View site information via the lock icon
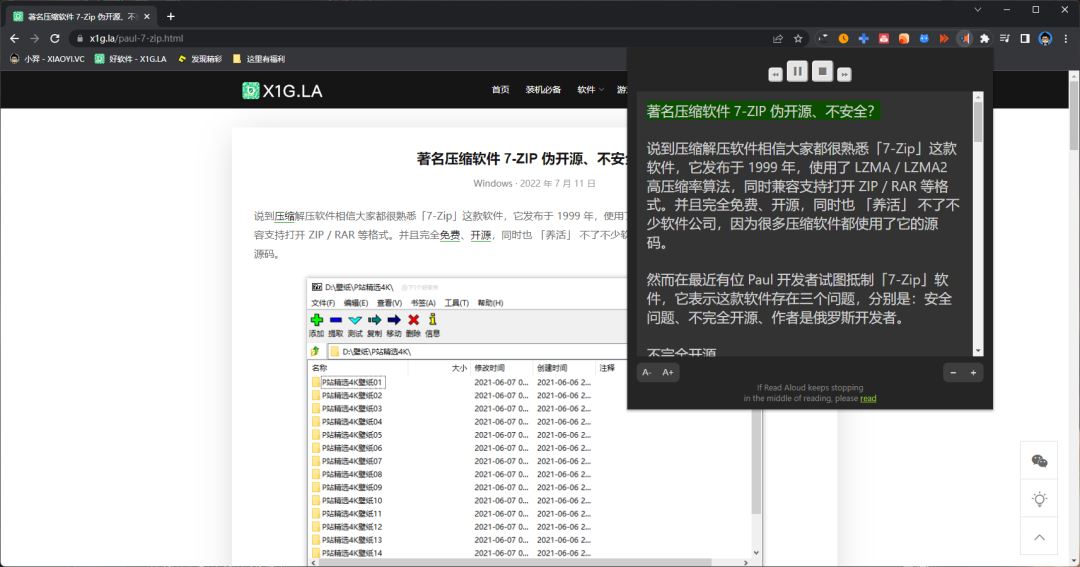 click(x=80, y=39)
